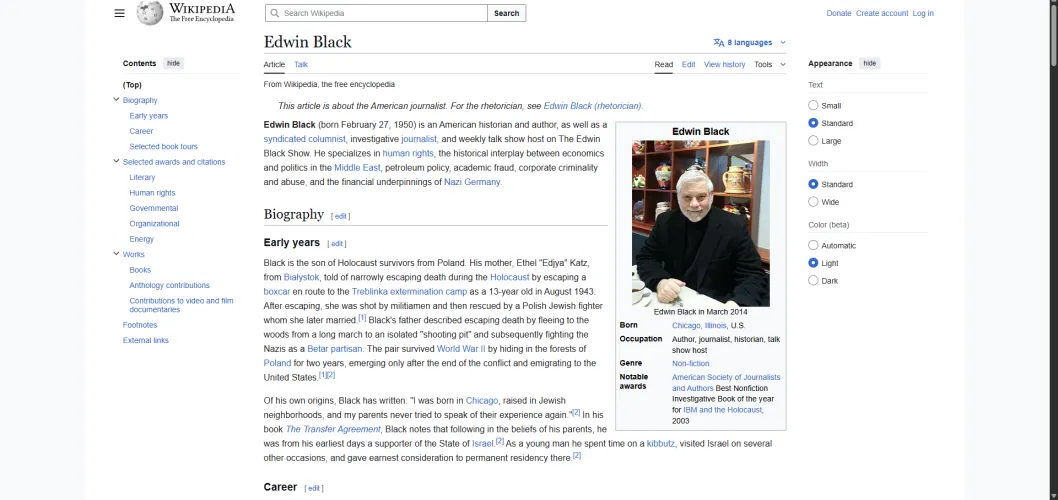The image size is (1058, 500).
Task: Open the Donate link
Action: 839,13
